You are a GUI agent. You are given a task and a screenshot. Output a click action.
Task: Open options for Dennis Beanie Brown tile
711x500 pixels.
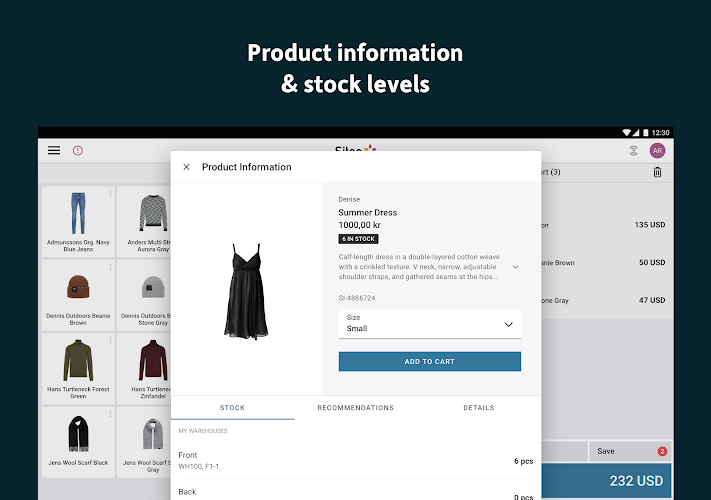pyautogui.click(x=111, y=267)
